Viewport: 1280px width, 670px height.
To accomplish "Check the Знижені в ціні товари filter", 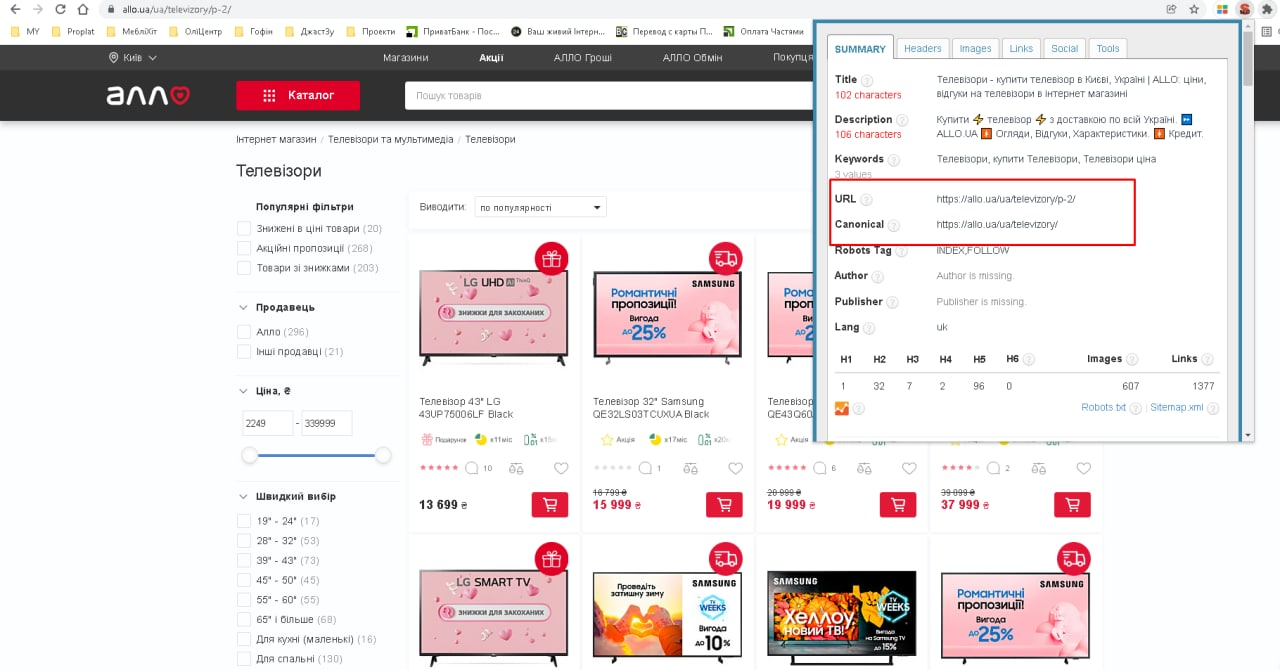I will point(244,229).
